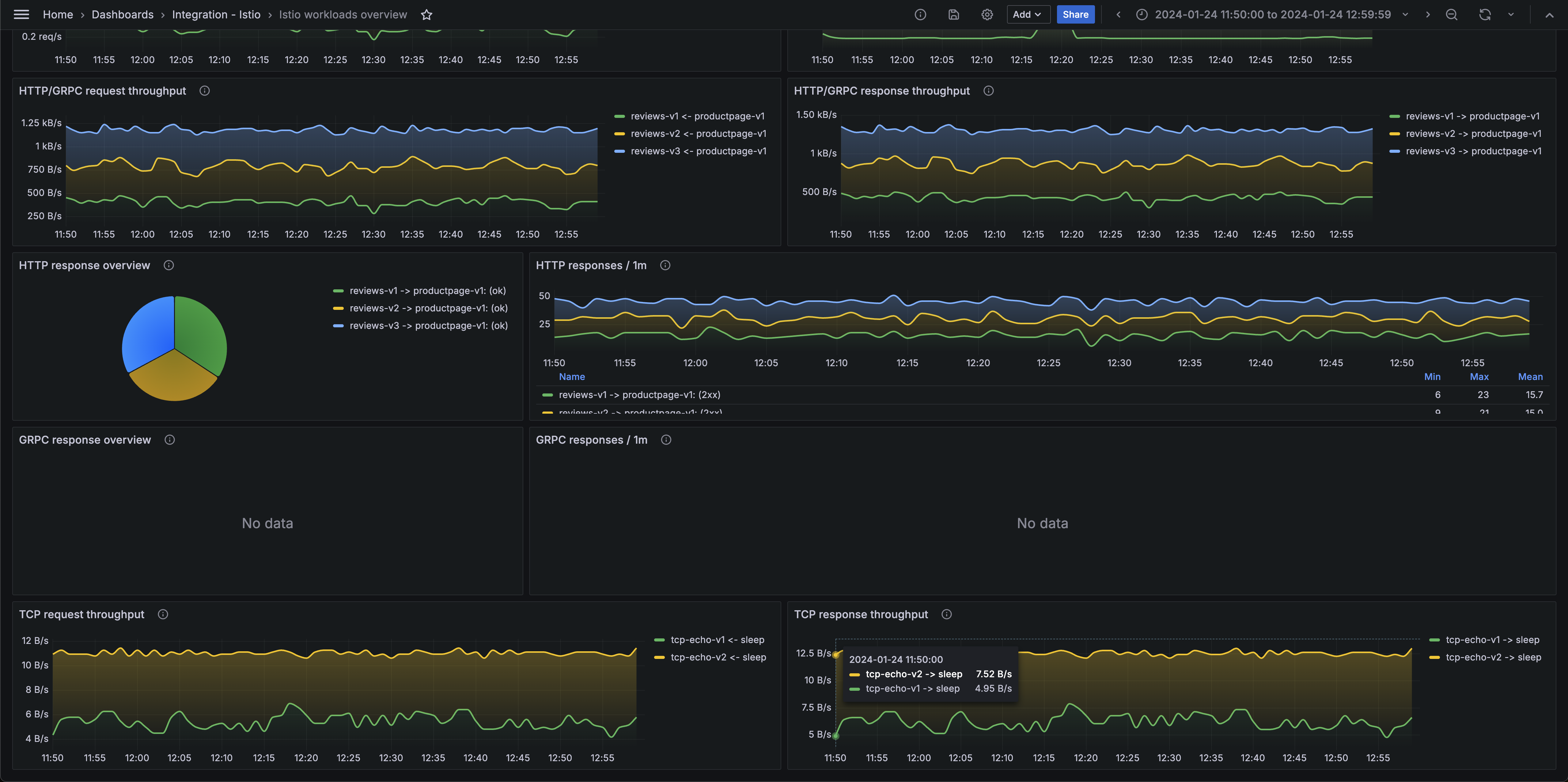The image size is (1568, 782).
Task: Show info for HTTP response overview panel
Action: click(x=169, y=265)
